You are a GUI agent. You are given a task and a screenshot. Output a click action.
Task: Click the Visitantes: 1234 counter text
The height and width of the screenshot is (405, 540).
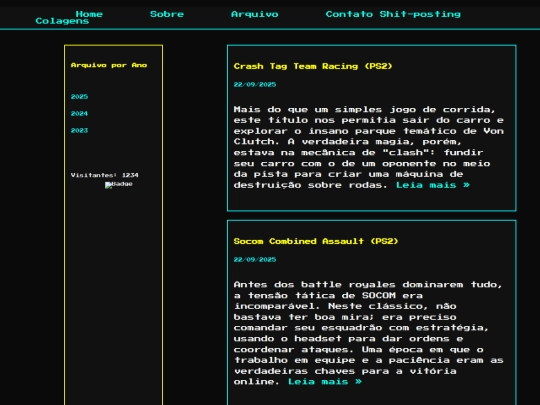[x=104, y=175]
